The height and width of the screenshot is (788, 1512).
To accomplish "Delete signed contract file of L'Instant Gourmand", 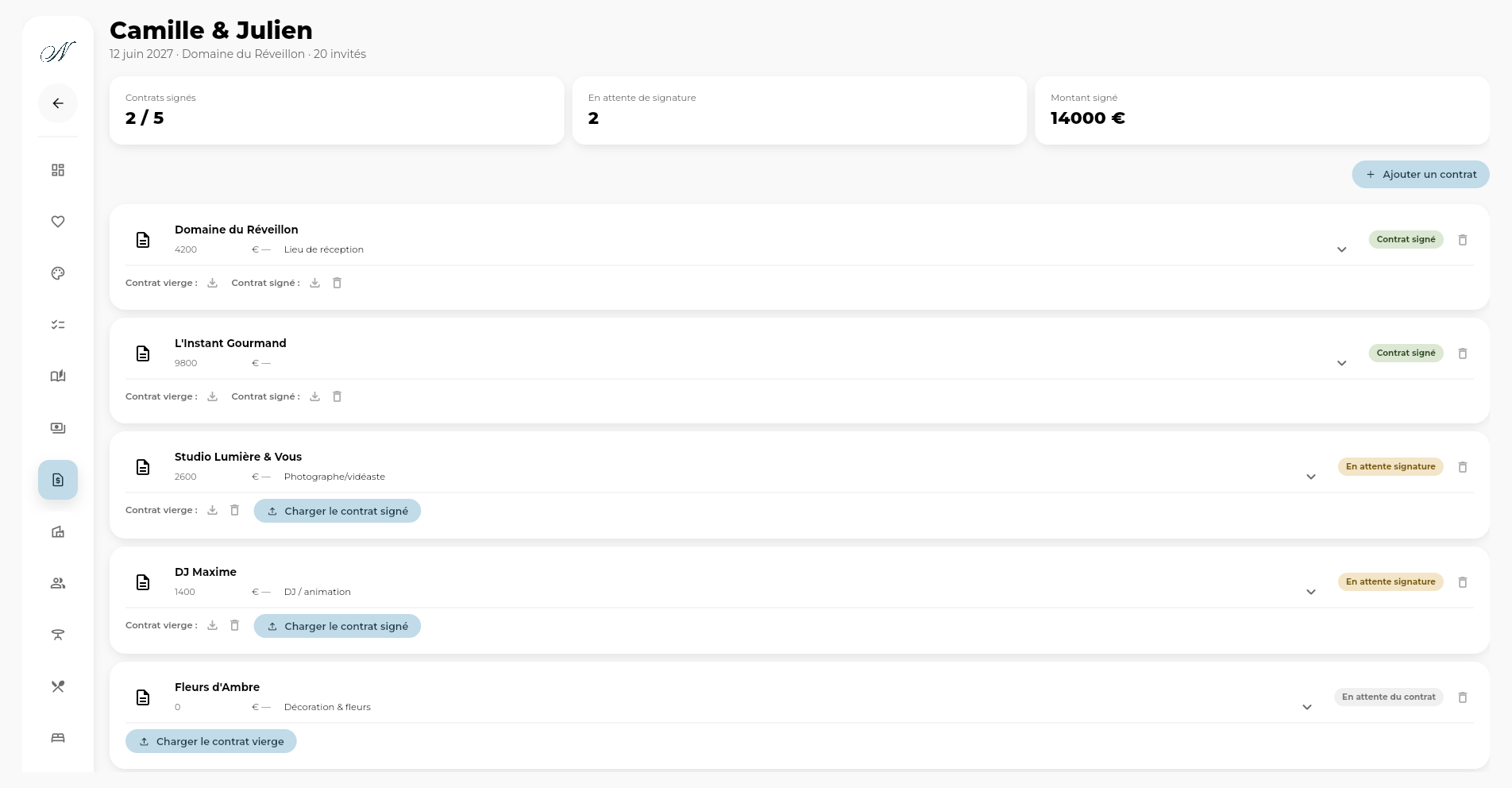I will [x=337, y=396].
